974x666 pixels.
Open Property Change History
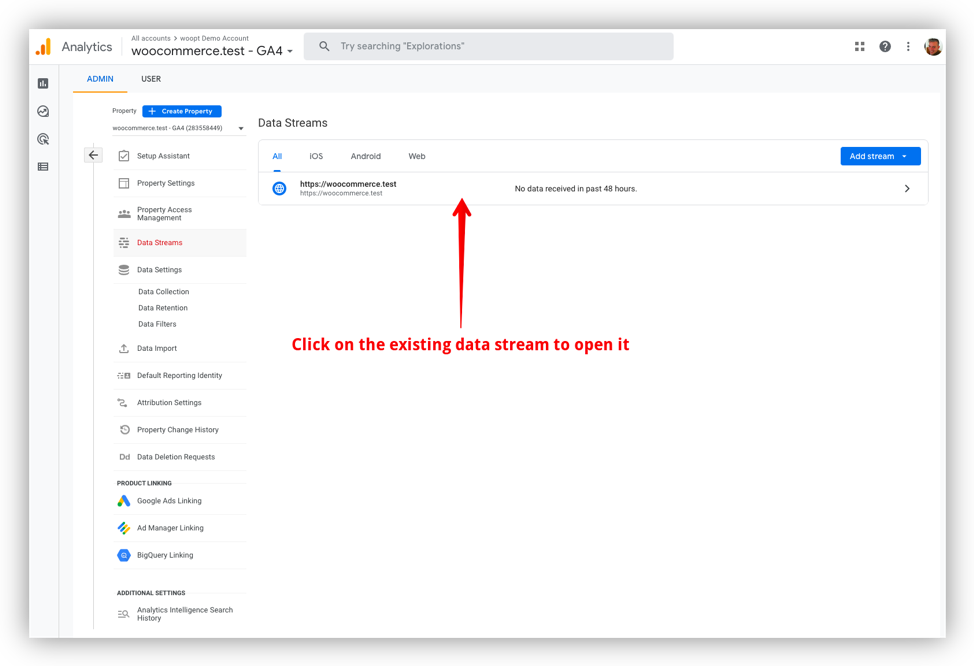click(x=180, y=430)
